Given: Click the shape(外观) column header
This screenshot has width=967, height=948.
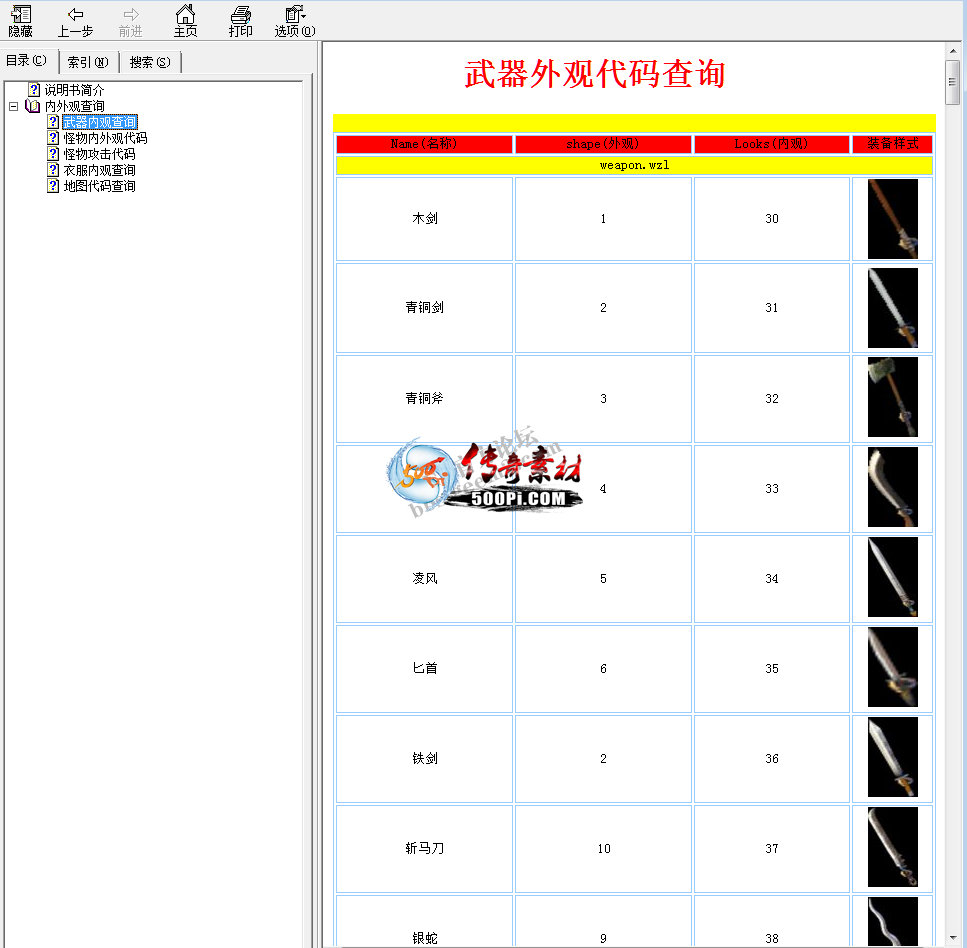Looking at the screenshot, I should tap(603, 144).
